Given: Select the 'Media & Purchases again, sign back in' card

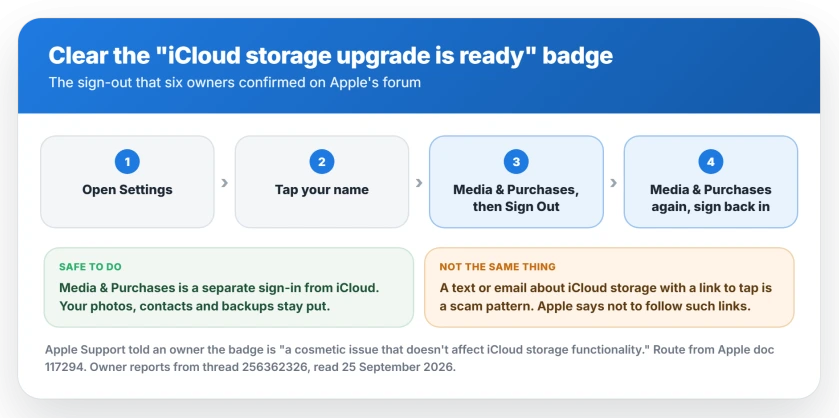Looking at the screenshot, I should click(x=711, y=181).
